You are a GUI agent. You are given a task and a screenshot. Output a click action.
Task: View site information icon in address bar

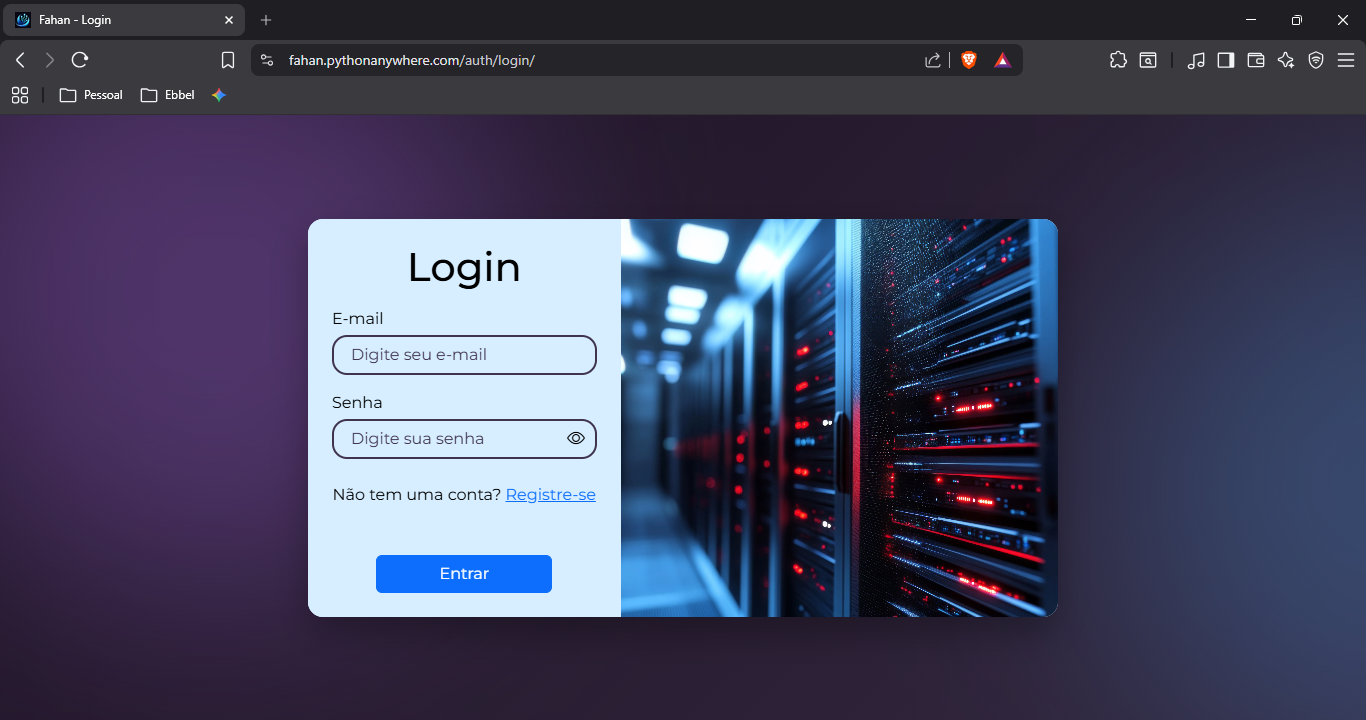click(x=267, y=60)
